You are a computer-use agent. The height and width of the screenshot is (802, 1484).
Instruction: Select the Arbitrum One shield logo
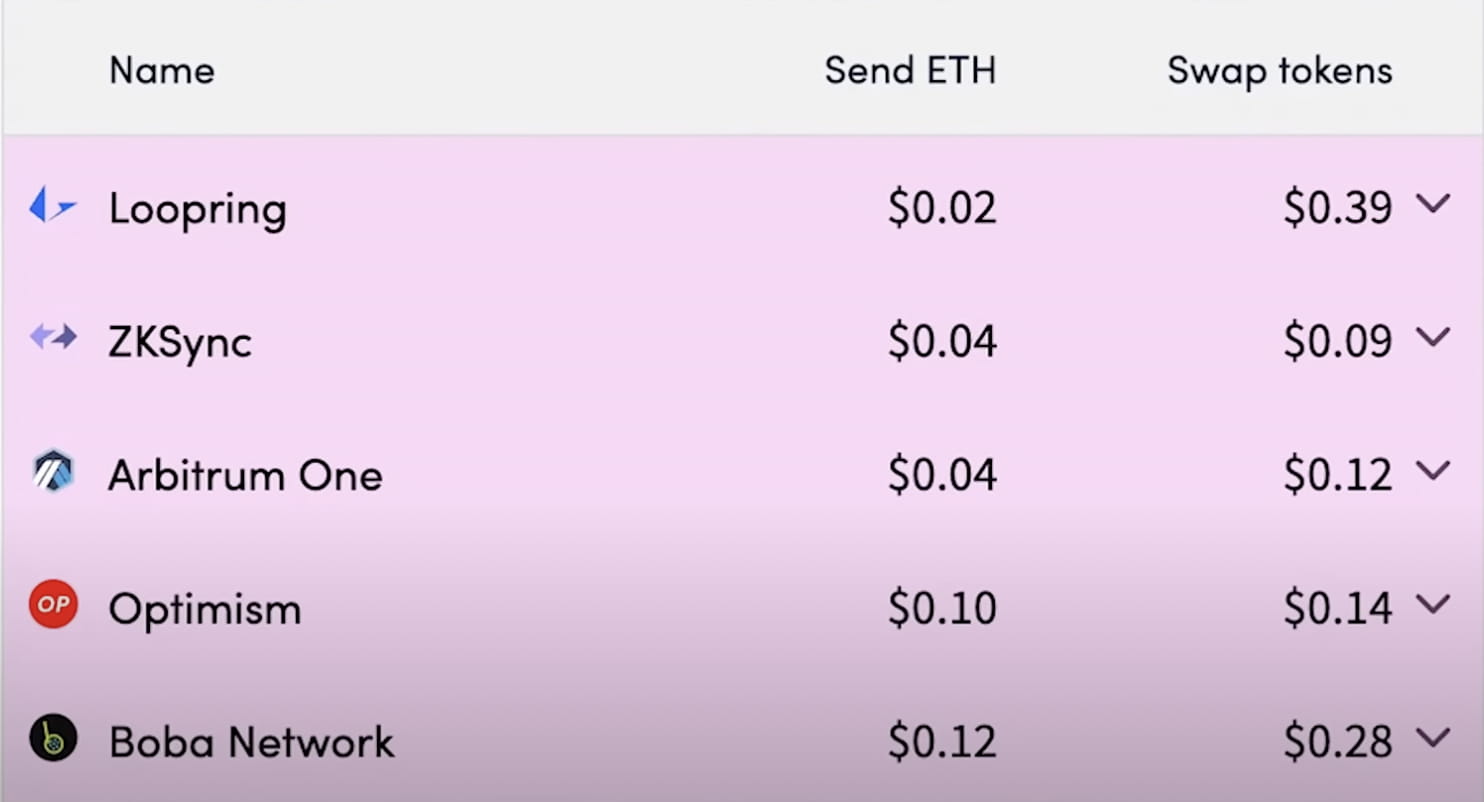(52, 474)
